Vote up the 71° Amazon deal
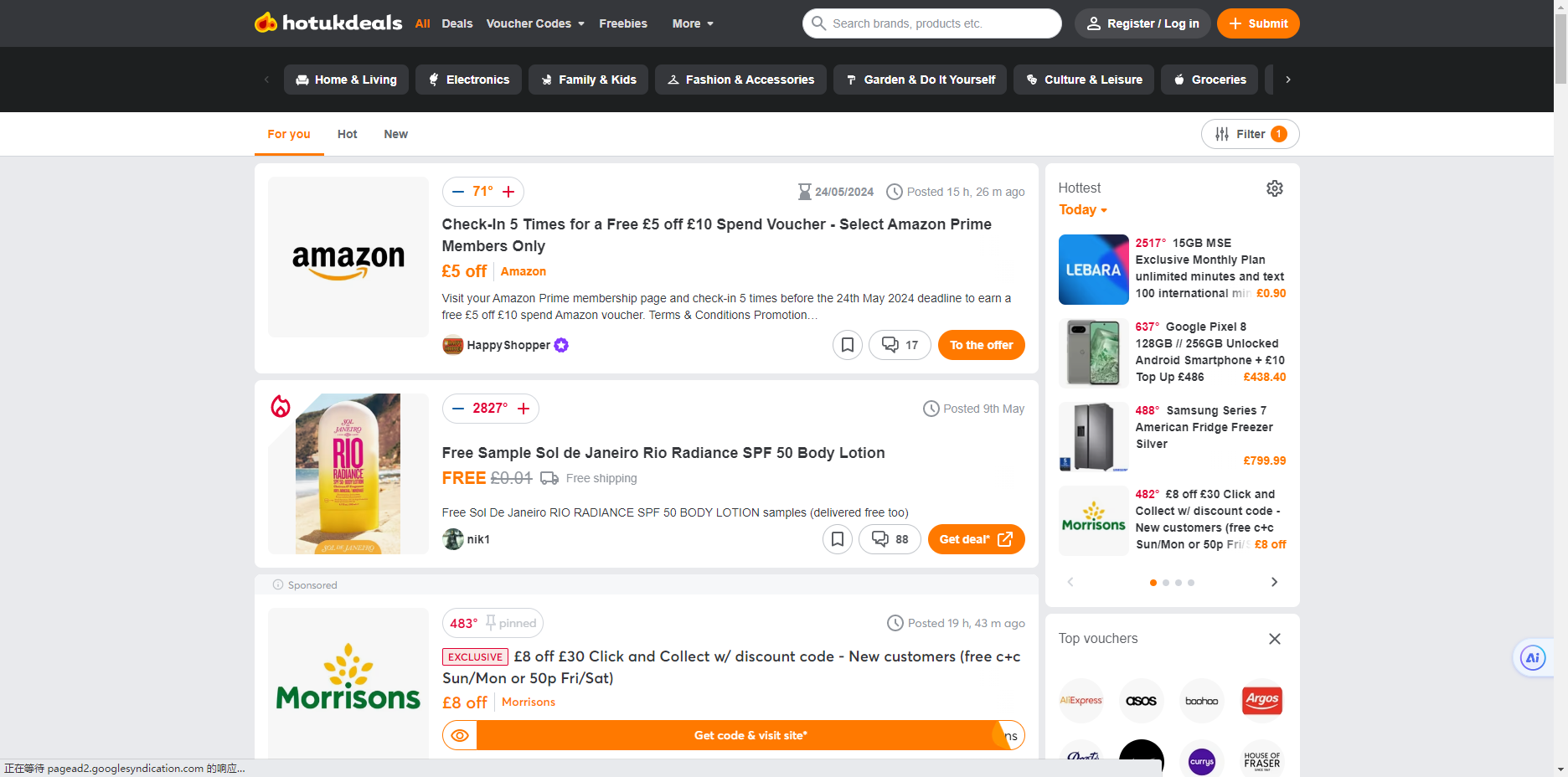 508,192
